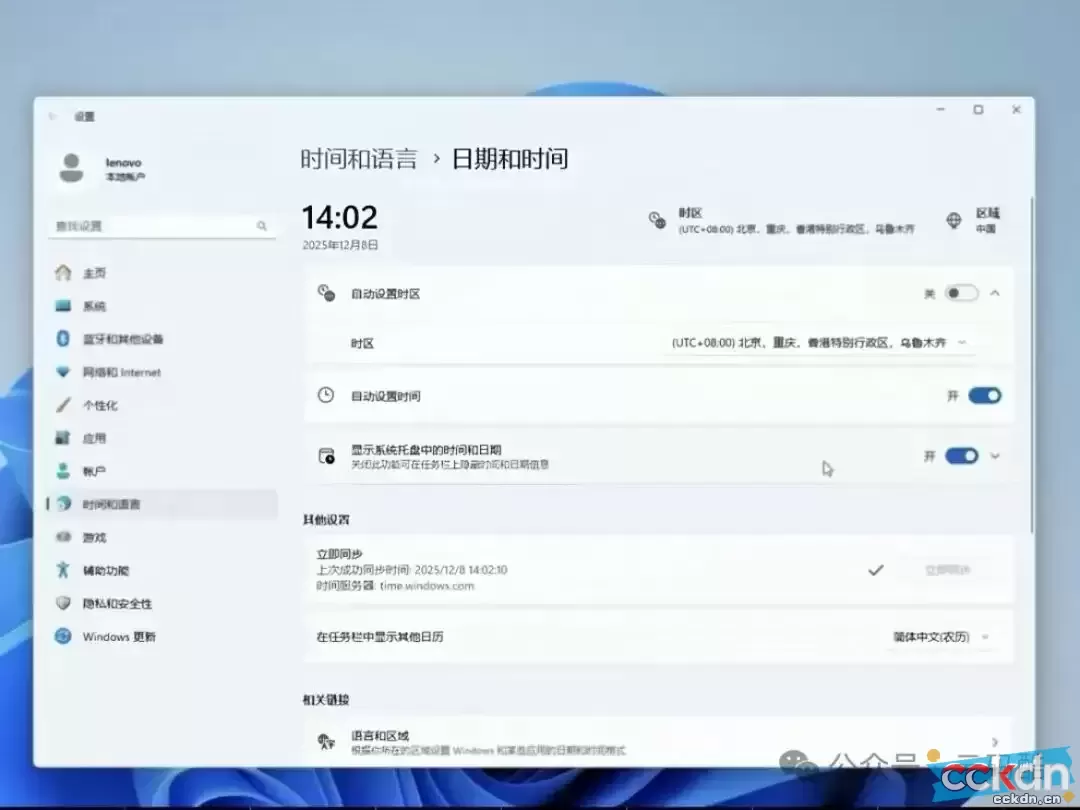The image size is (1080, 810).
Task: Open 语言和区域 via right chevron
Action: 995,742
